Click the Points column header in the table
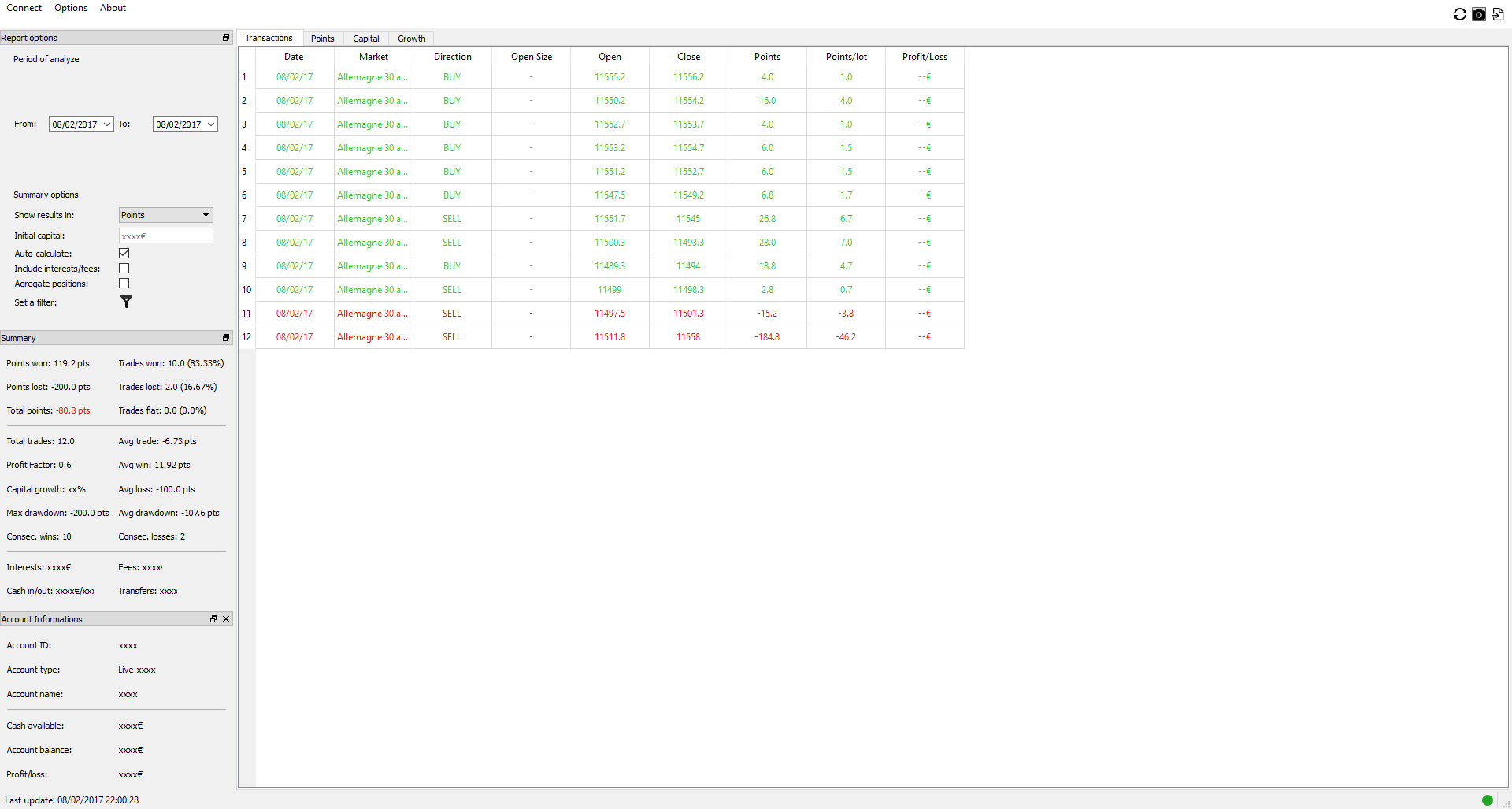 pyautogui.click(x=767, y=57)
